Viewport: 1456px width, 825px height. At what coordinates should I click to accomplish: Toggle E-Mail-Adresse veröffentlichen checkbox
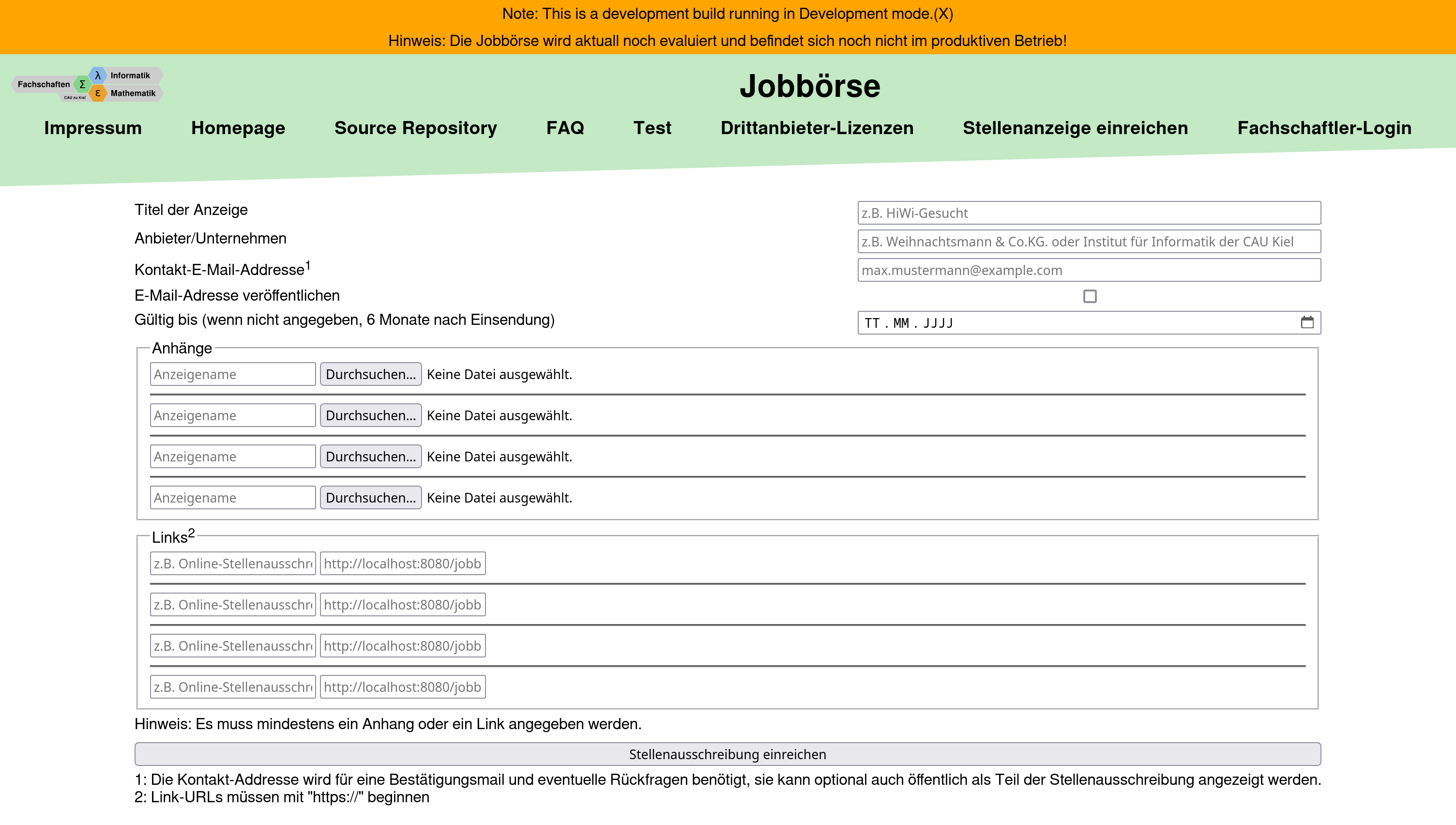pos(1089,296)
